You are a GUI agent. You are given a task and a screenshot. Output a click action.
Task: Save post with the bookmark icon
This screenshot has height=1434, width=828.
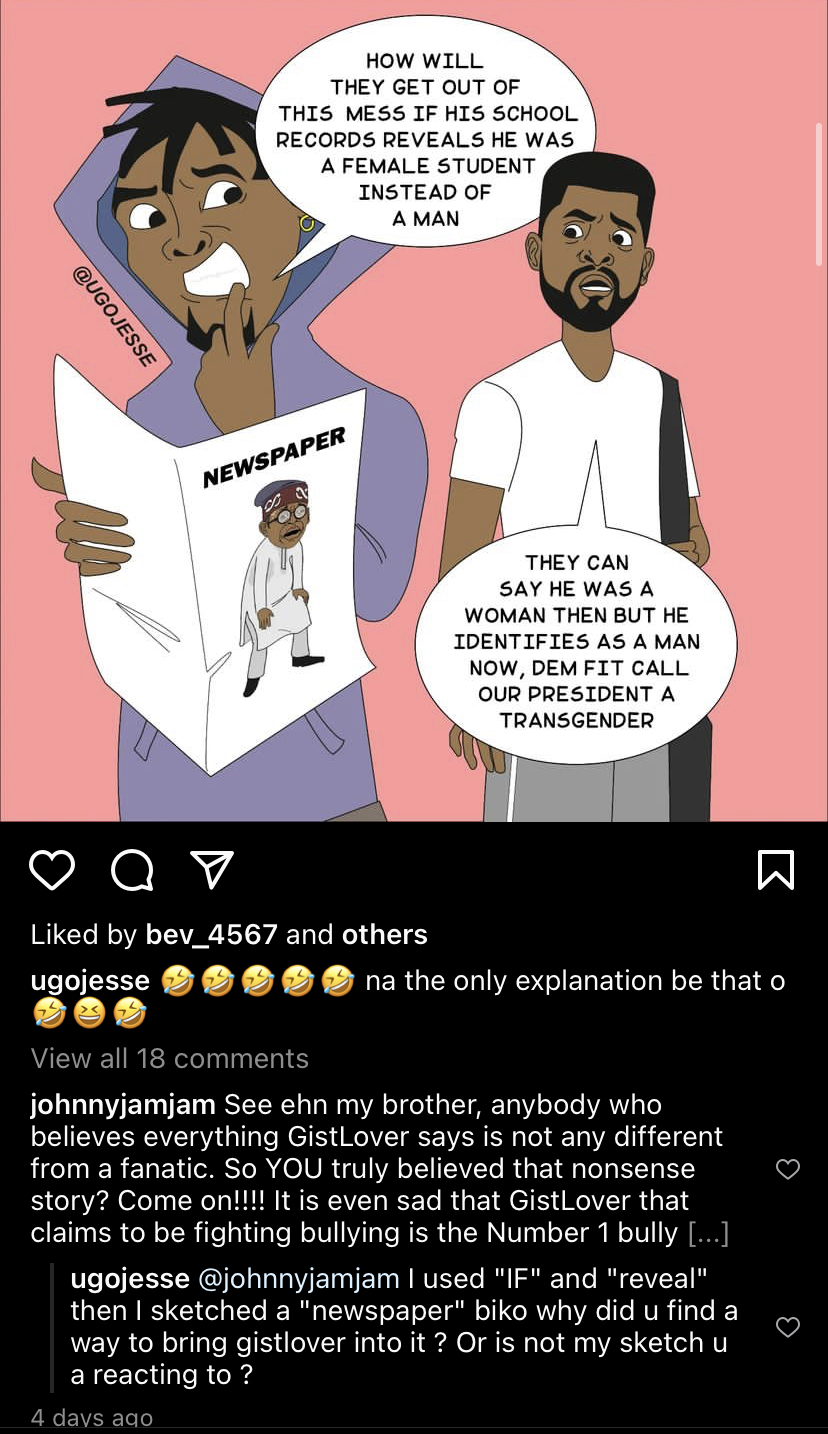(x=776, y=870)
